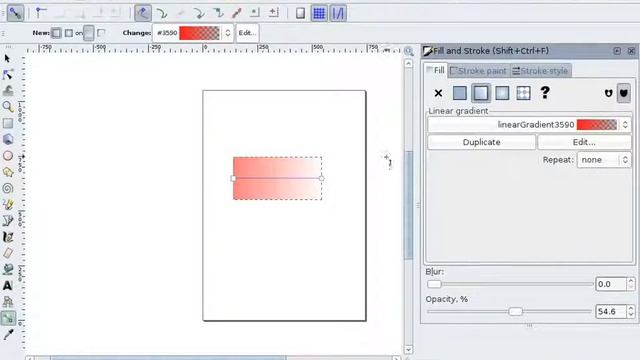Toggle snap to object centers

click(255, 13)
